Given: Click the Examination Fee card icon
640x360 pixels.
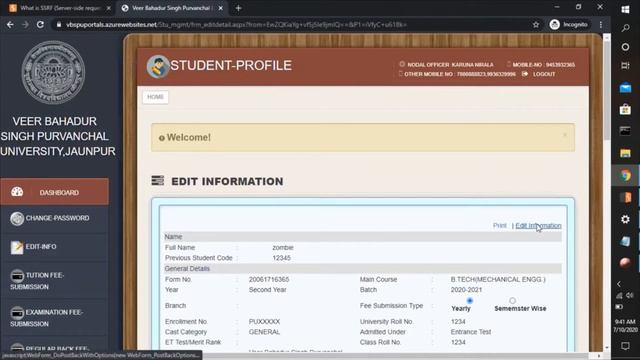Looking at the screenshot, I should point(17,313).
